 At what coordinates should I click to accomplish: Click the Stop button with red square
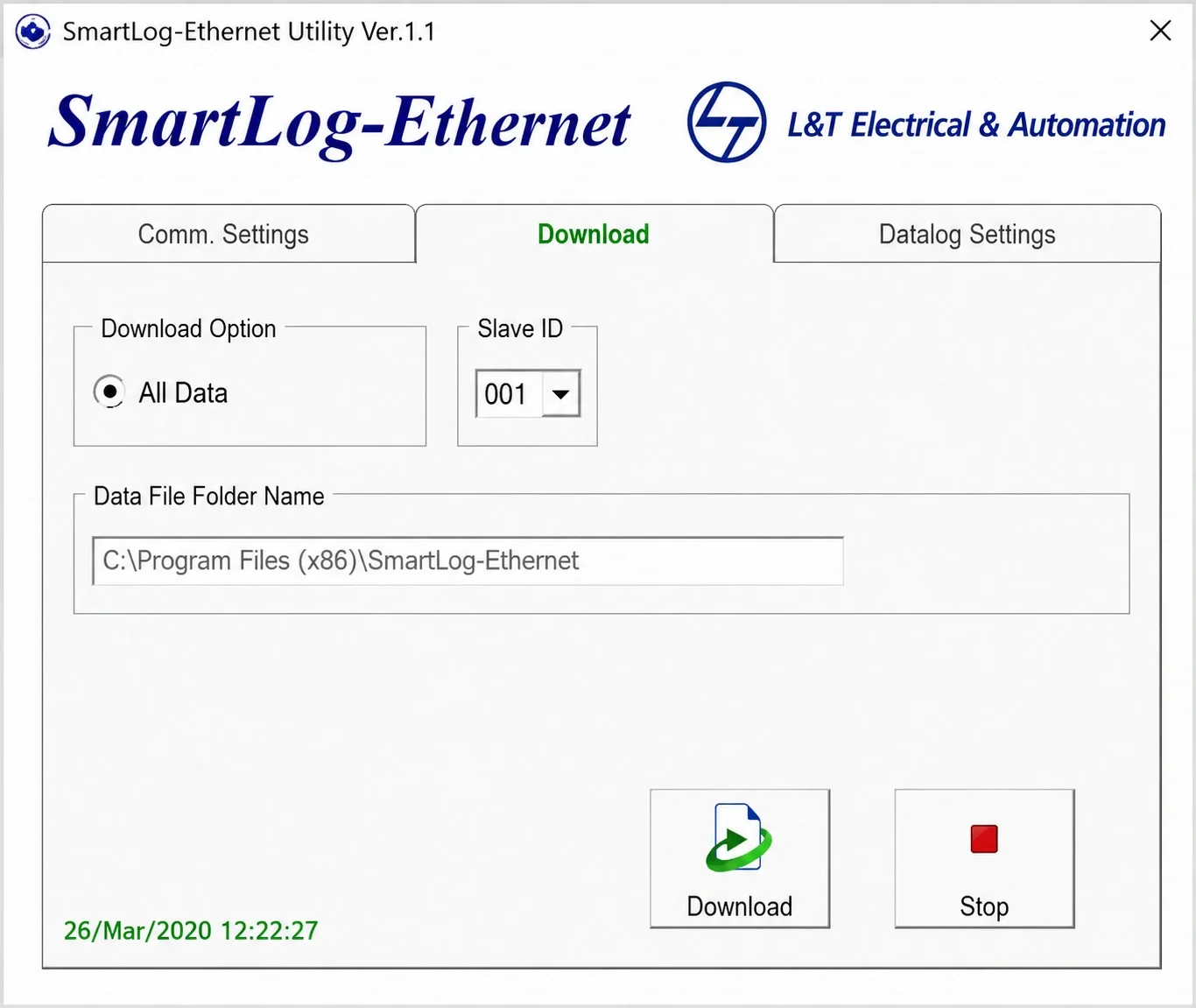pos(984,858)
